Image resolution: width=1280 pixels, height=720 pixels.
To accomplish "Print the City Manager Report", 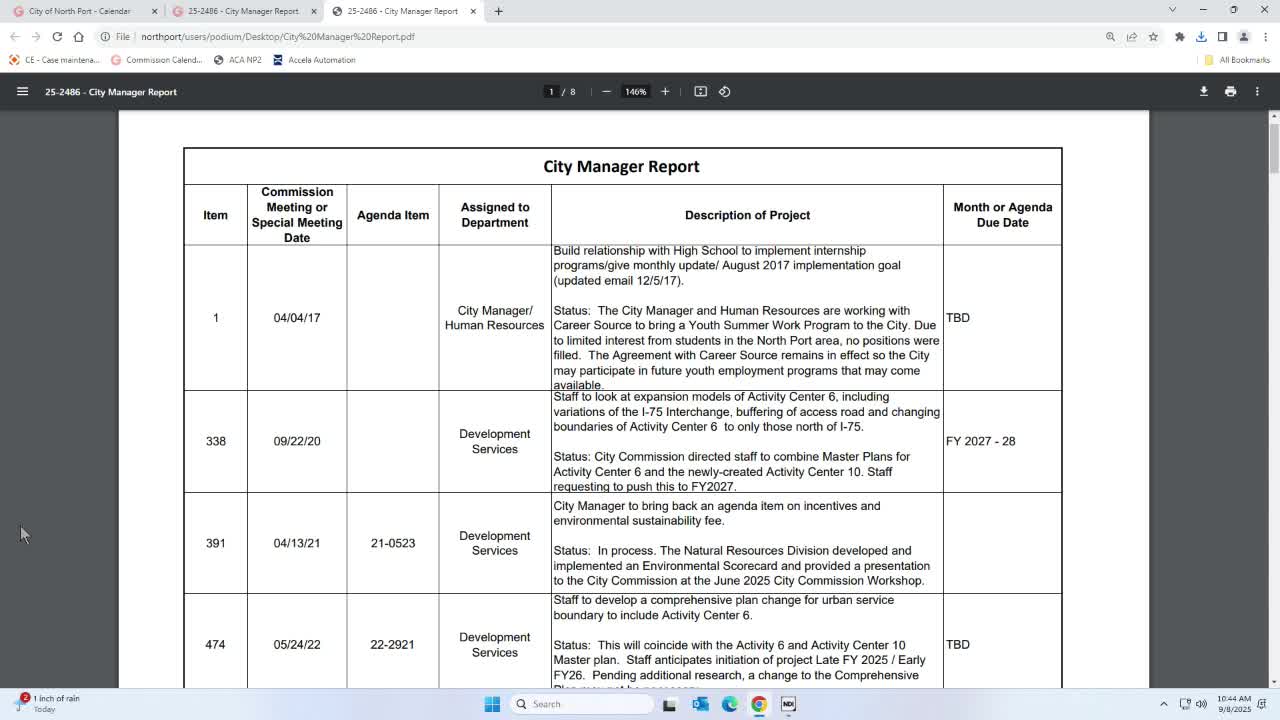I will [x=1229, y=91].
